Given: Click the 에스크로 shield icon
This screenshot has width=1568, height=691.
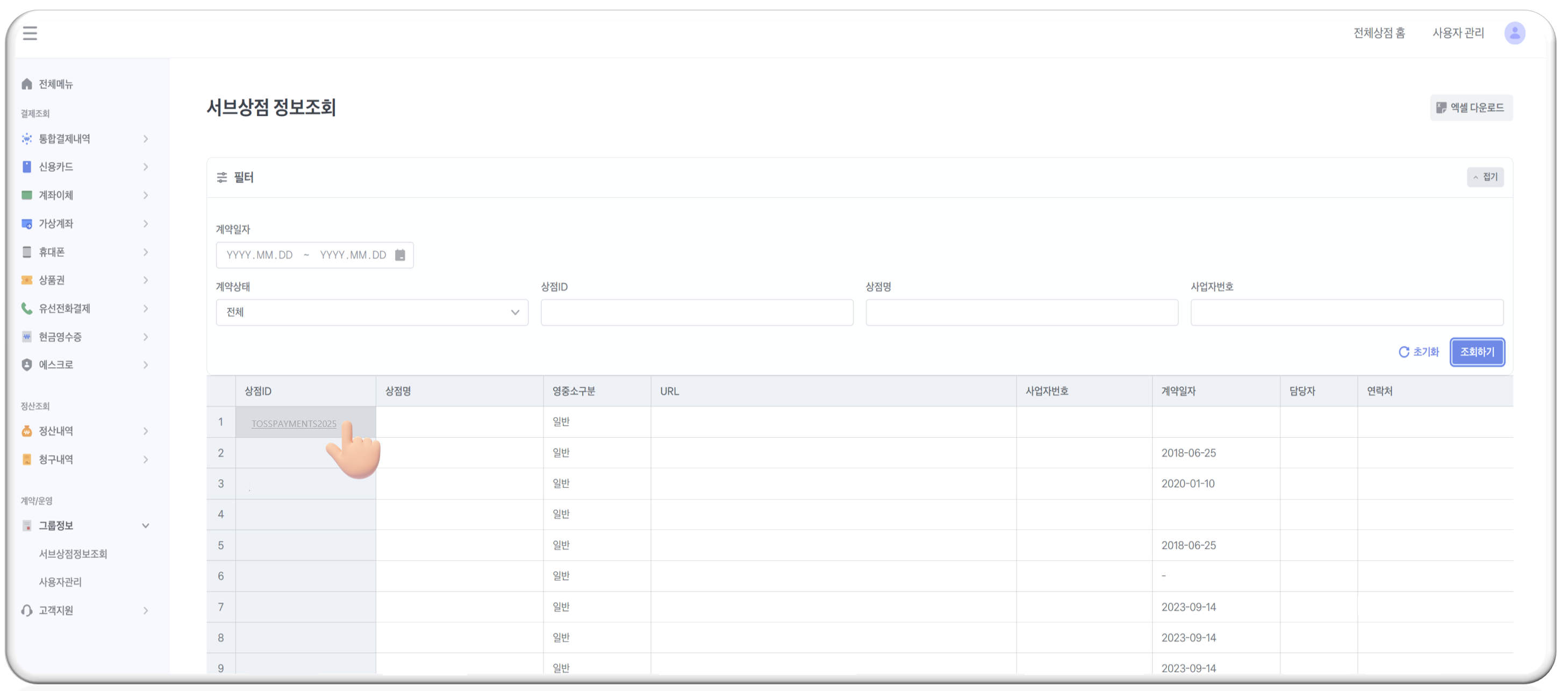Looking at the screenshot, I should tap(27, 365).
